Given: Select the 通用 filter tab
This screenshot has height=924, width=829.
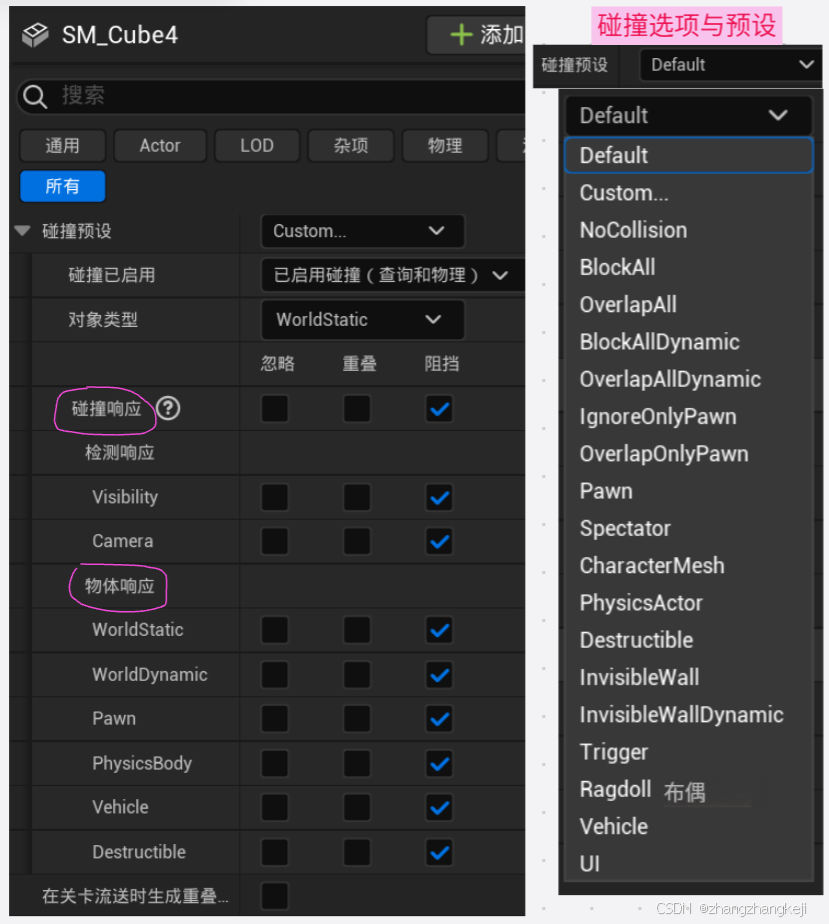Looking at the screenshot, I should pos(62,146).
